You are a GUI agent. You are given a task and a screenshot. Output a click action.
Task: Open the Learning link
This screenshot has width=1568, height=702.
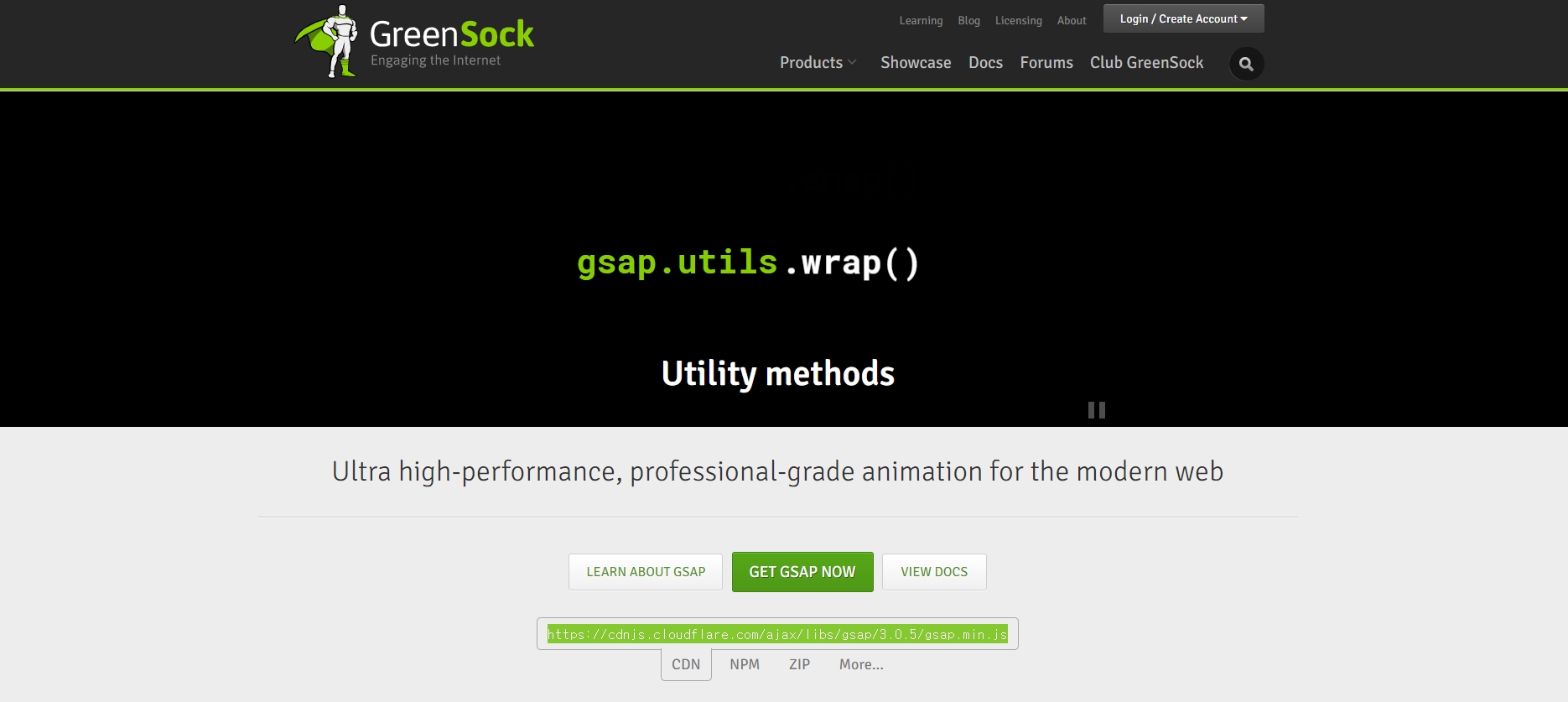pyautogui.click(x=921, y=21)
